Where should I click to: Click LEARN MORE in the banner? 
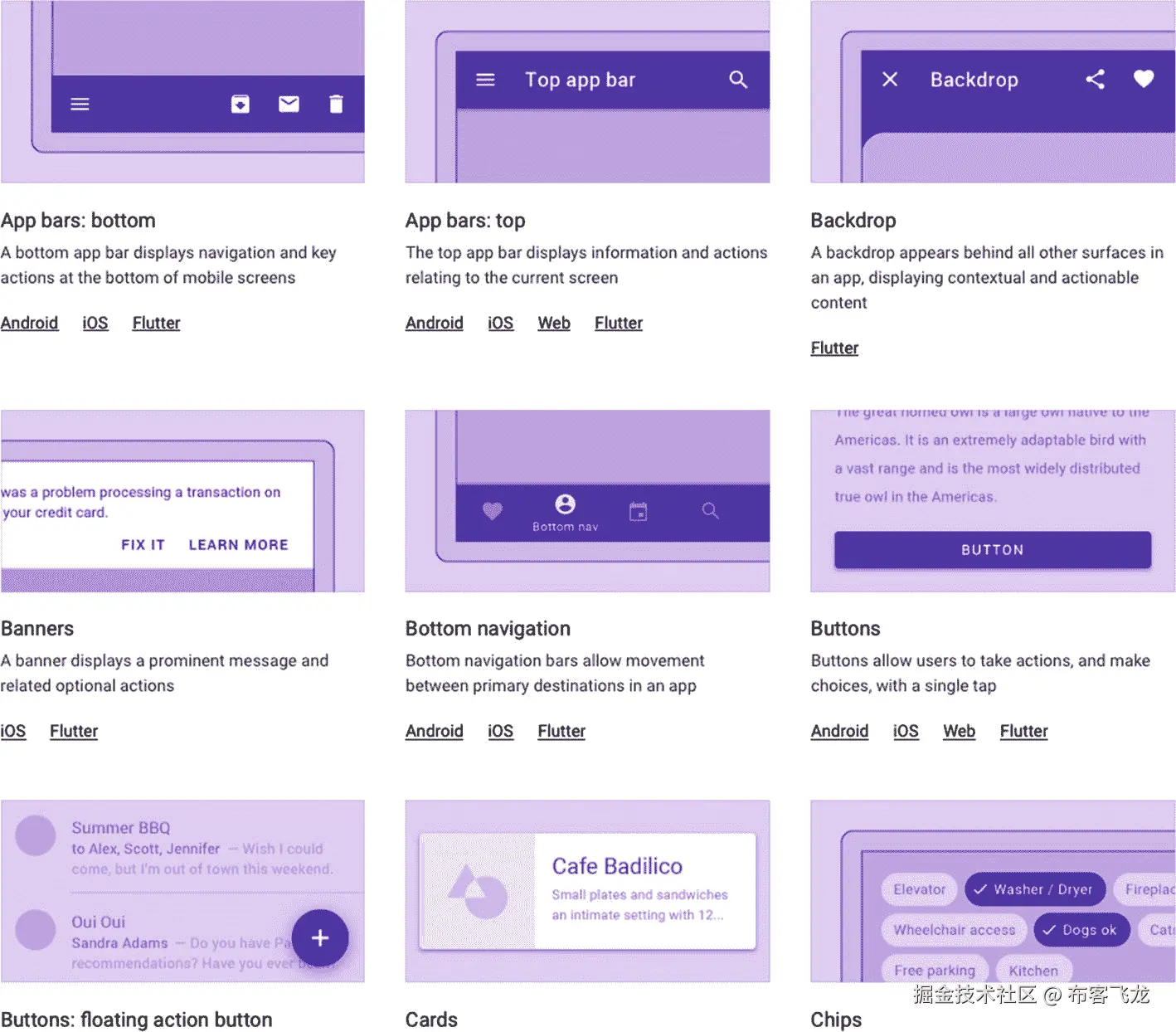[x=238, y=545]
